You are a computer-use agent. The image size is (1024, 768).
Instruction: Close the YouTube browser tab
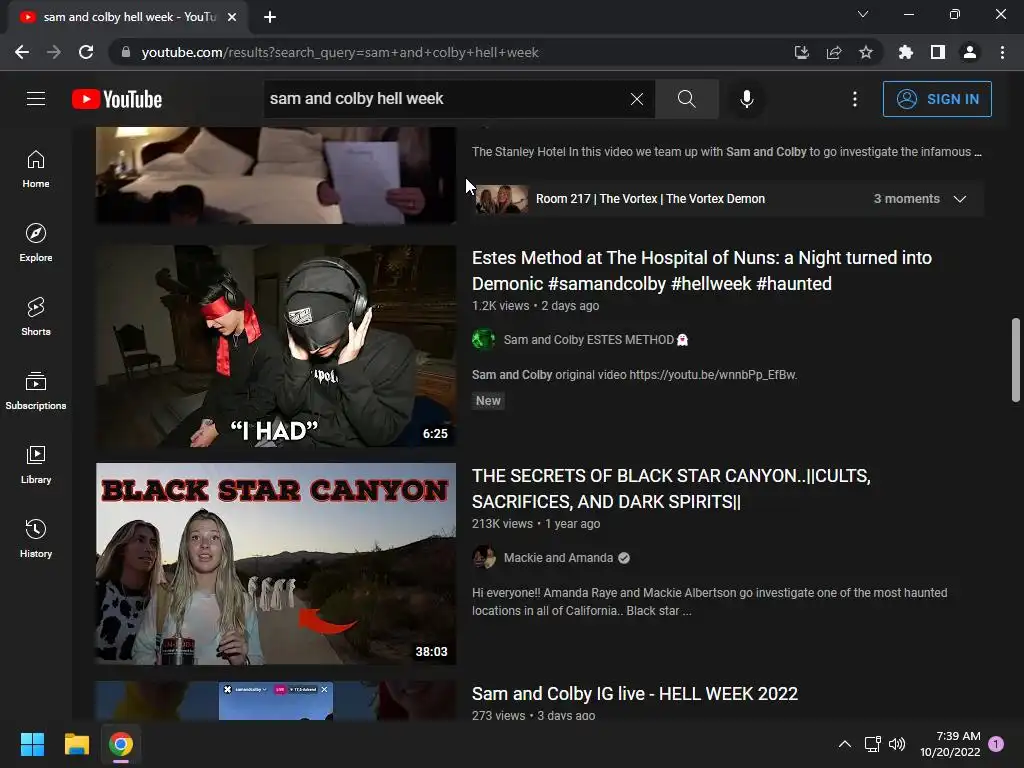pyautogui.click(x=232, y=17)
